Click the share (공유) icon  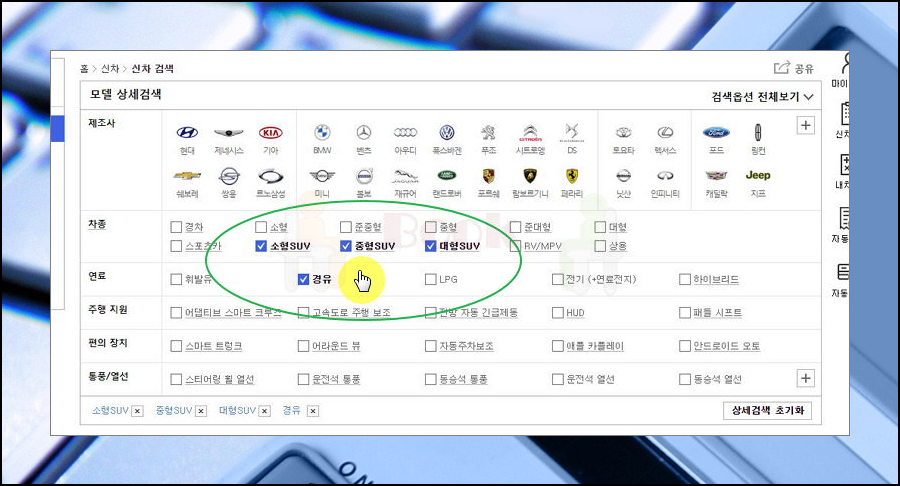point(782,68)
